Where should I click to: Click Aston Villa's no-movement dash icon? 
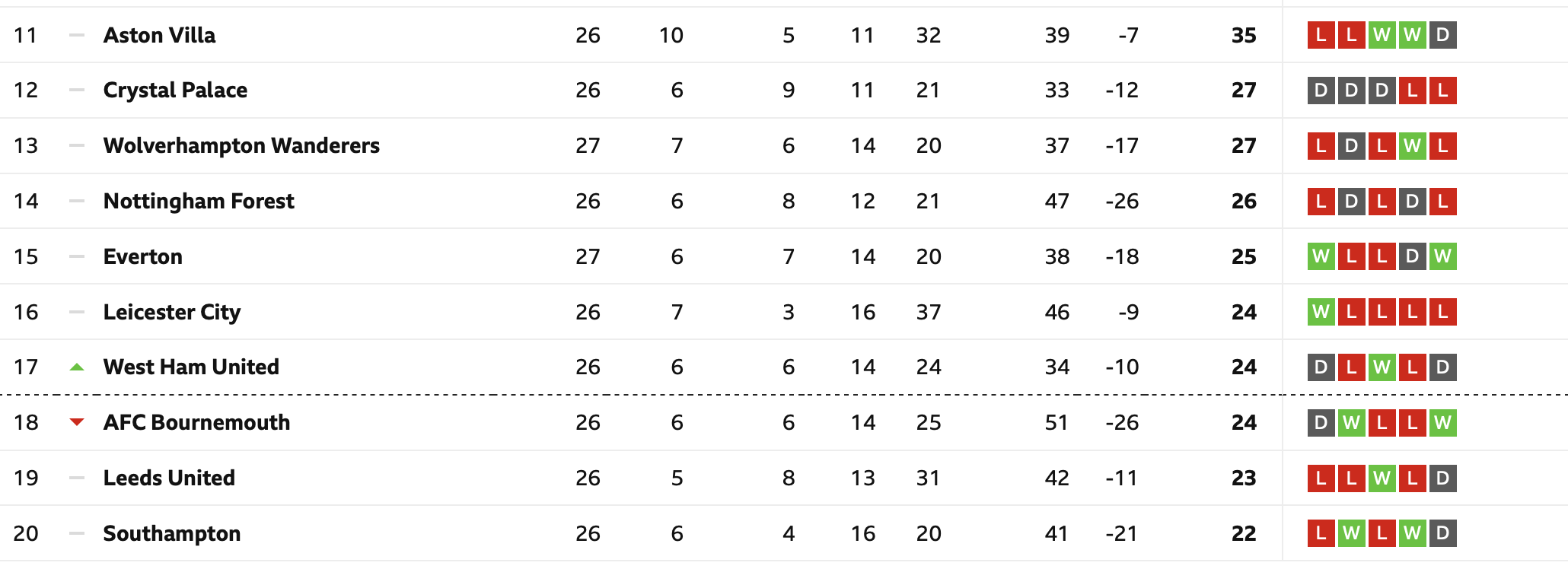click(x=77, y=35)
